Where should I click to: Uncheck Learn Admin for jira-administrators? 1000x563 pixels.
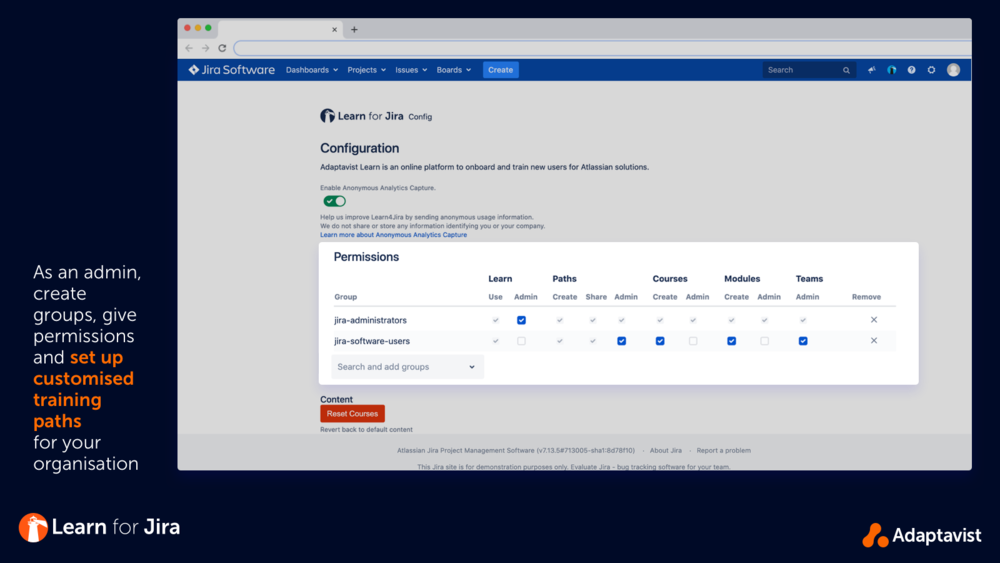tap(521, 320)
